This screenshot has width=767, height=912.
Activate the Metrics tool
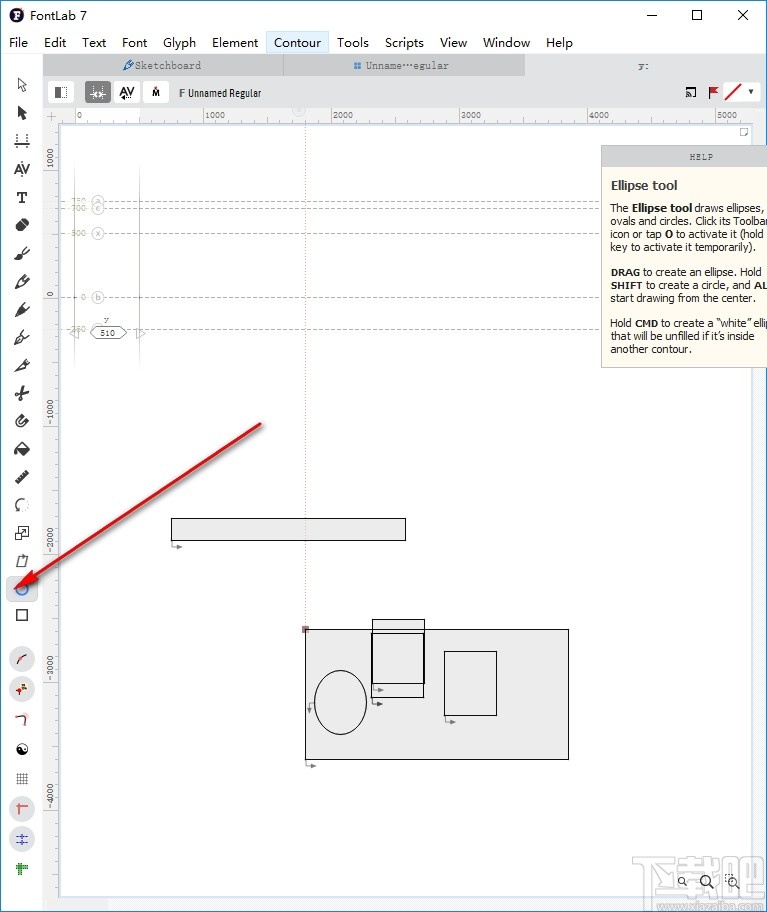[22, 140]
